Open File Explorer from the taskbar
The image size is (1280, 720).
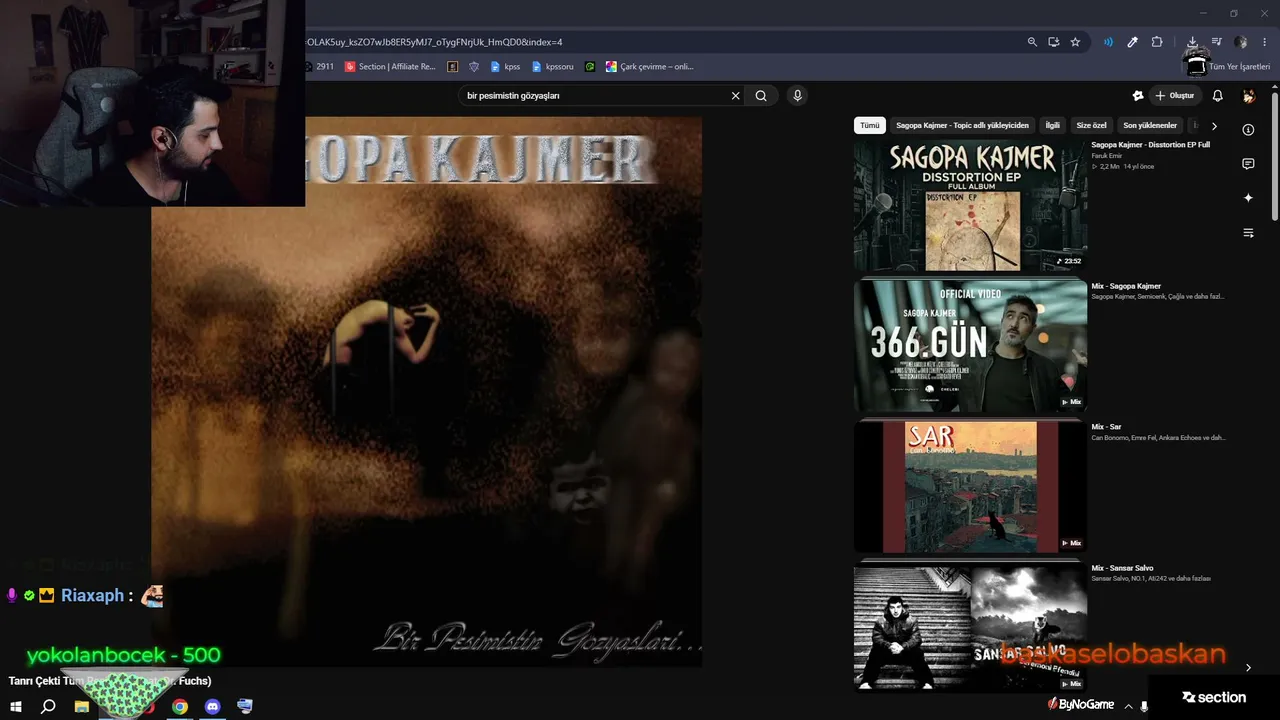(x=82, y=706)
